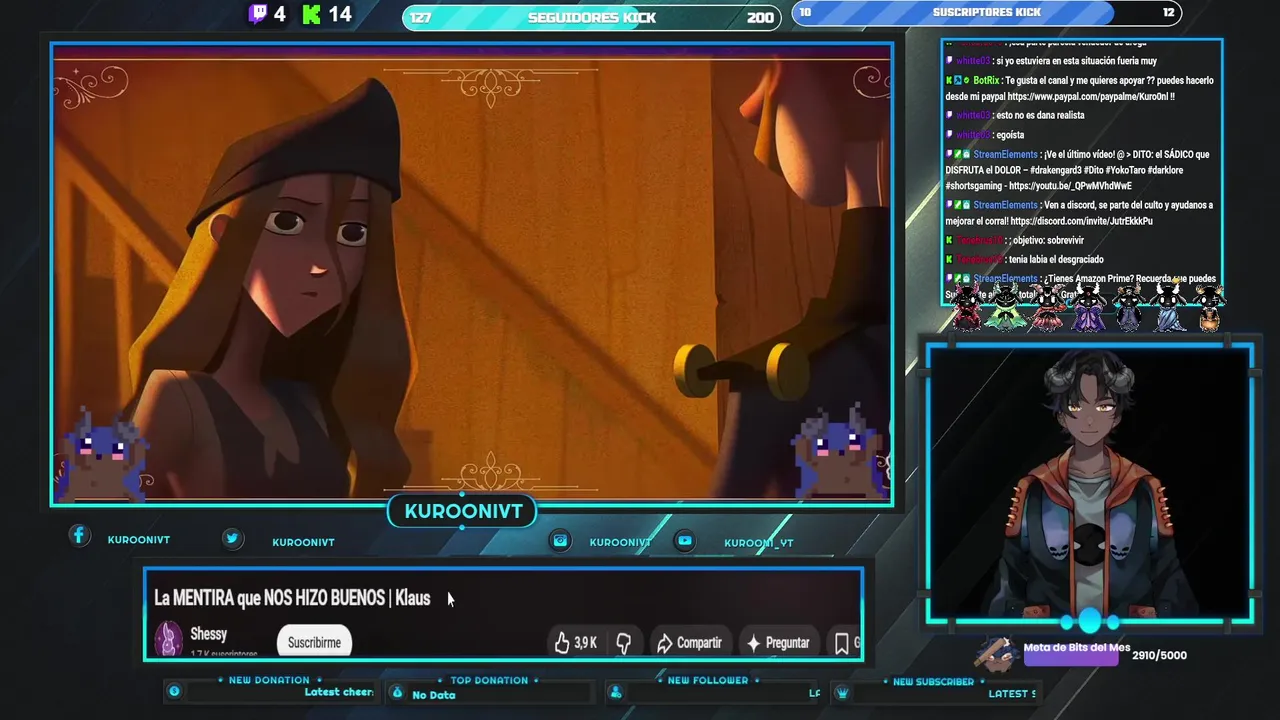Screen dimensions: 1280x720
Task: Click subscriber goal '12' in Suscriptores bar
Action: (x=1168, y=12)
